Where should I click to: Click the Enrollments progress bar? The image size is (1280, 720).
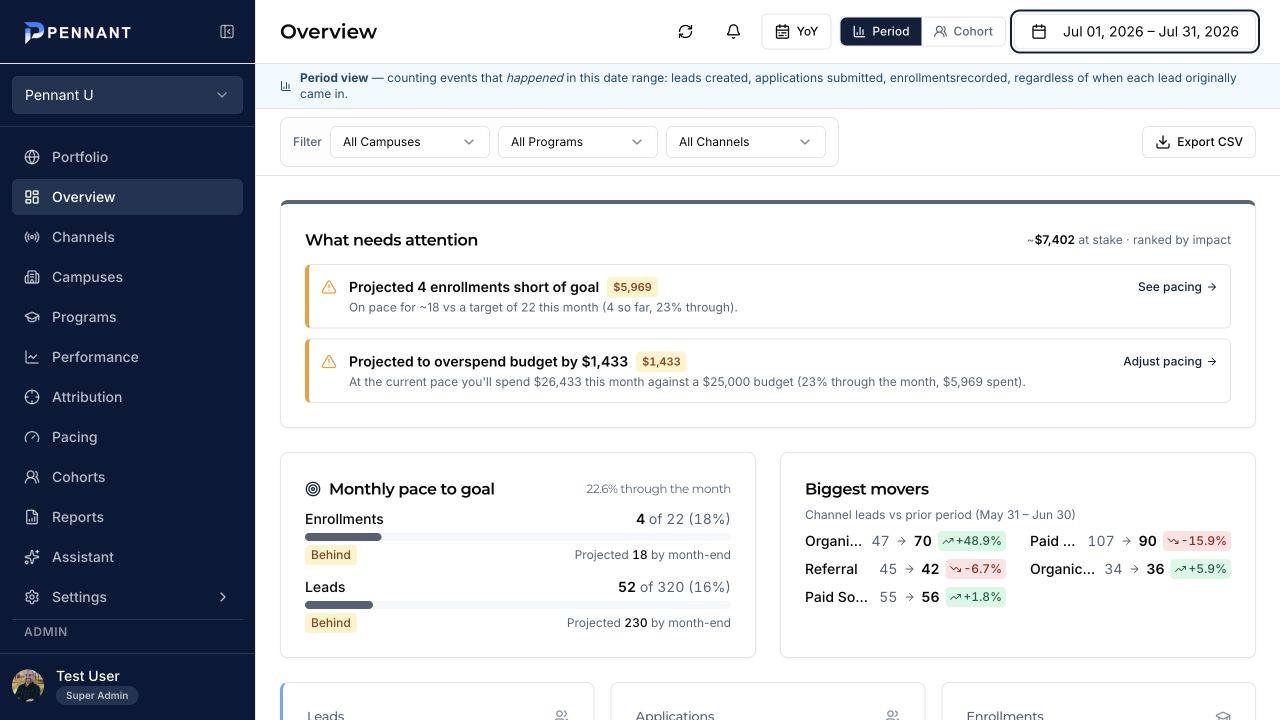coord(518,537)
